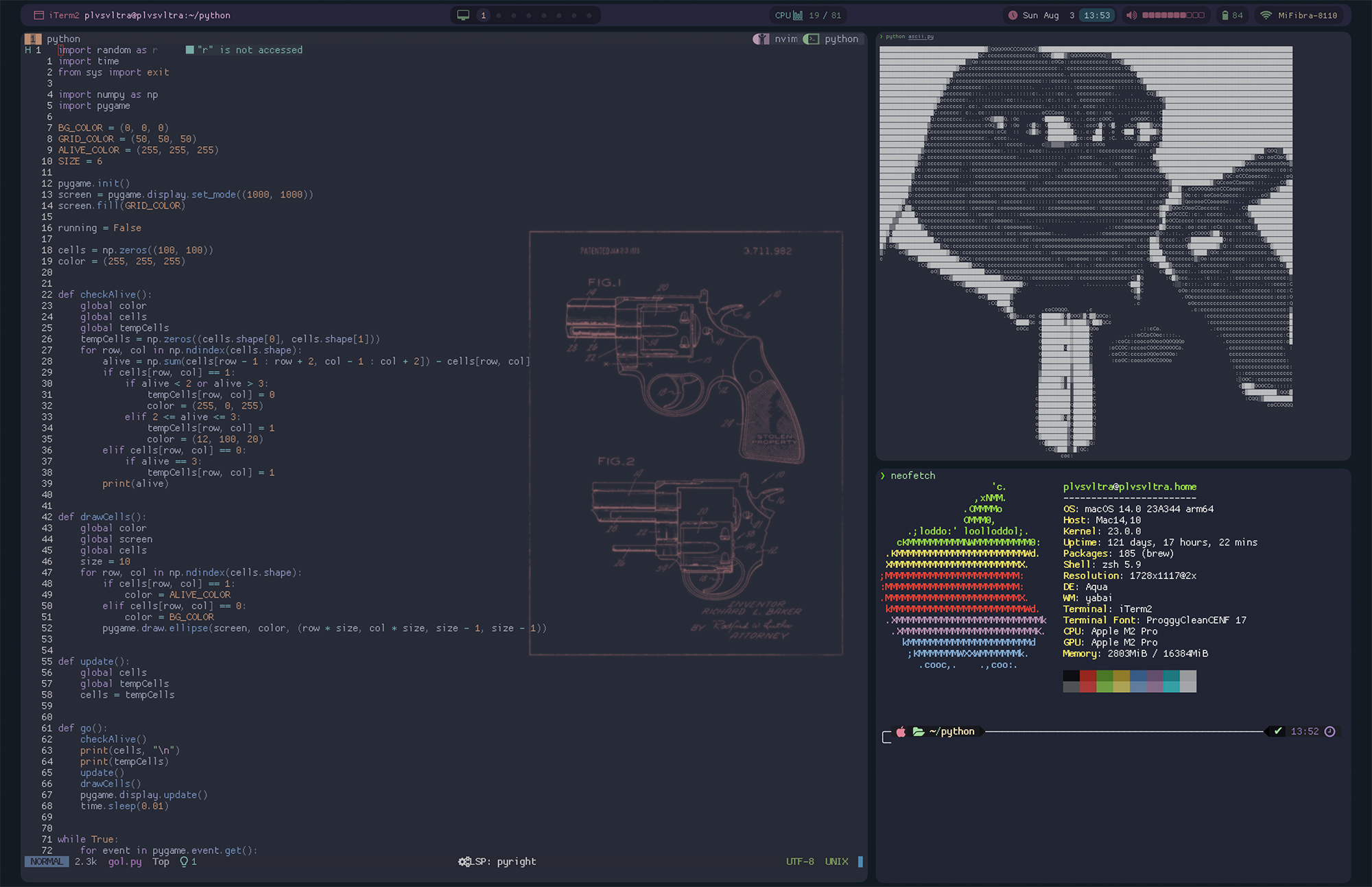Pick the teal neofetch color block, top row

(1172, 676)
